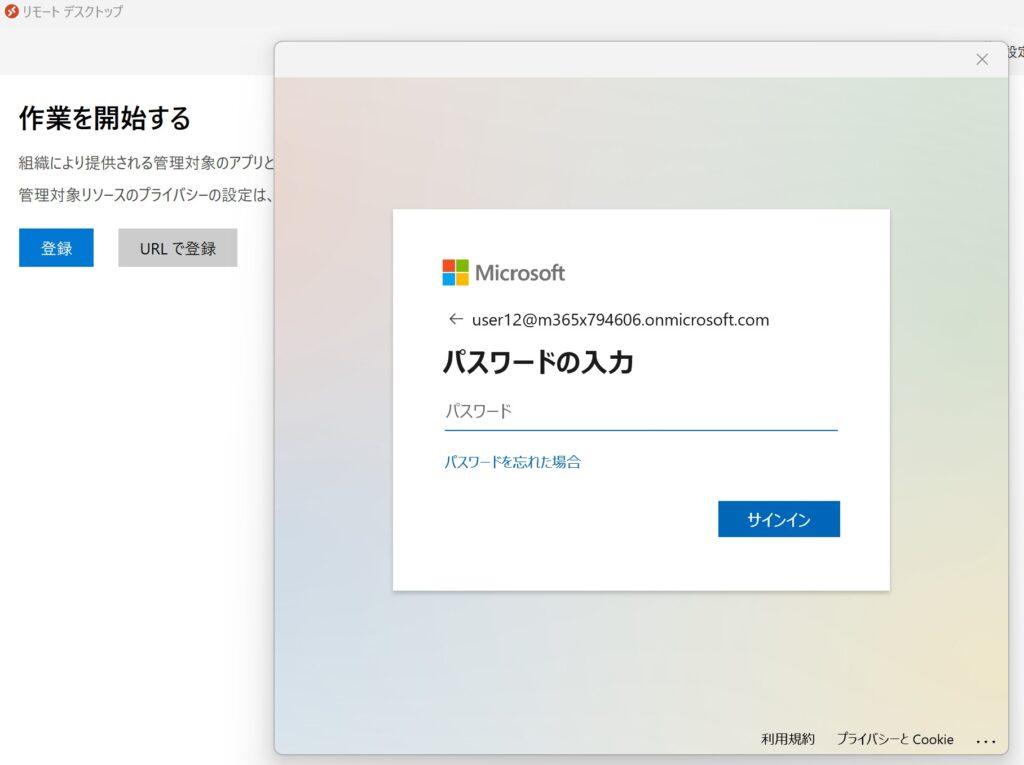The height and width of the screenshot is (765, 1024).
Task: Open the three-dots more options menu
Action: pyautogui.click(x=985, y=741)
